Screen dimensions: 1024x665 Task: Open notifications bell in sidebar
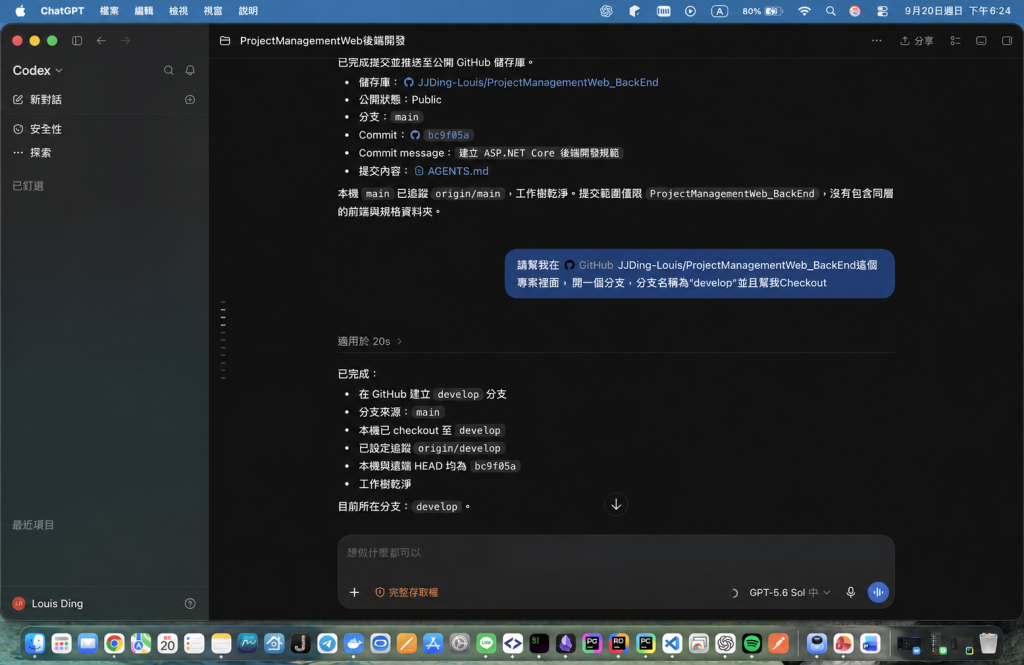[x=190, y=70]
